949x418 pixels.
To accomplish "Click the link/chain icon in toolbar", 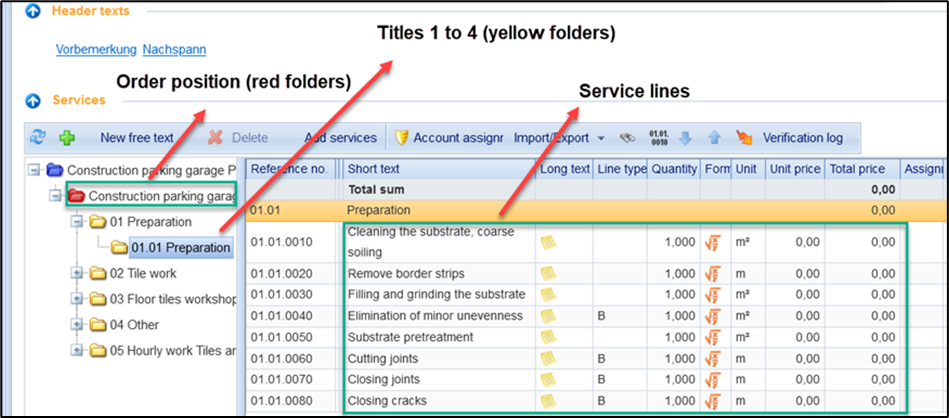I will (627, 138).
